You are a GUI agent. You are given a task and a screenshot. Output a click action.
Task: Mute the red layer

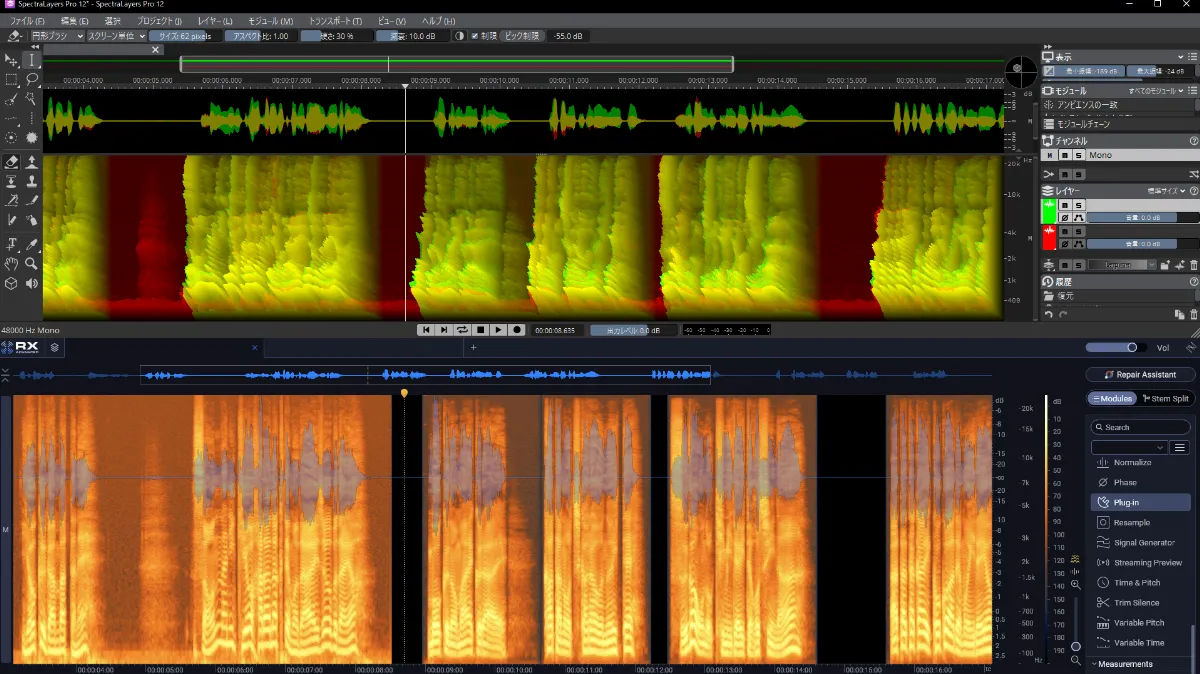[1065, 232]
